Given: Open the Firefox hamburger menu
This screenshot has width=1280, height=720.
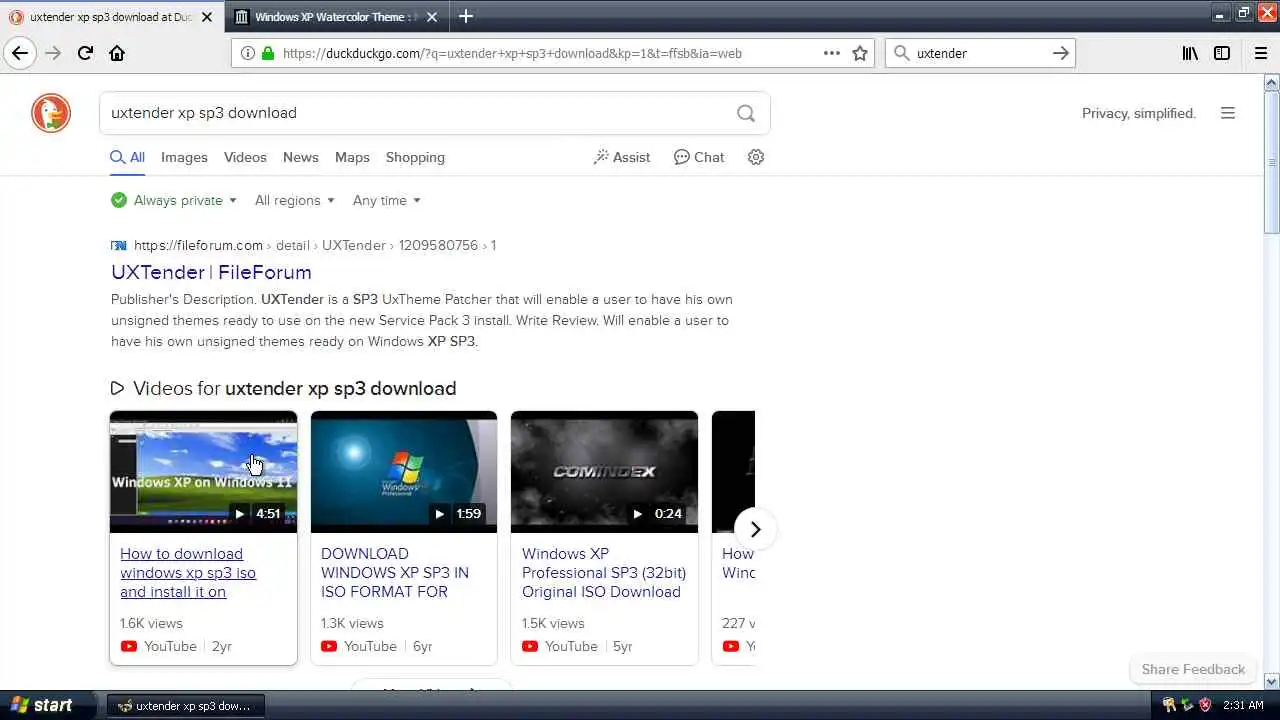Looking at the screenshot, I should point(1261,53).
